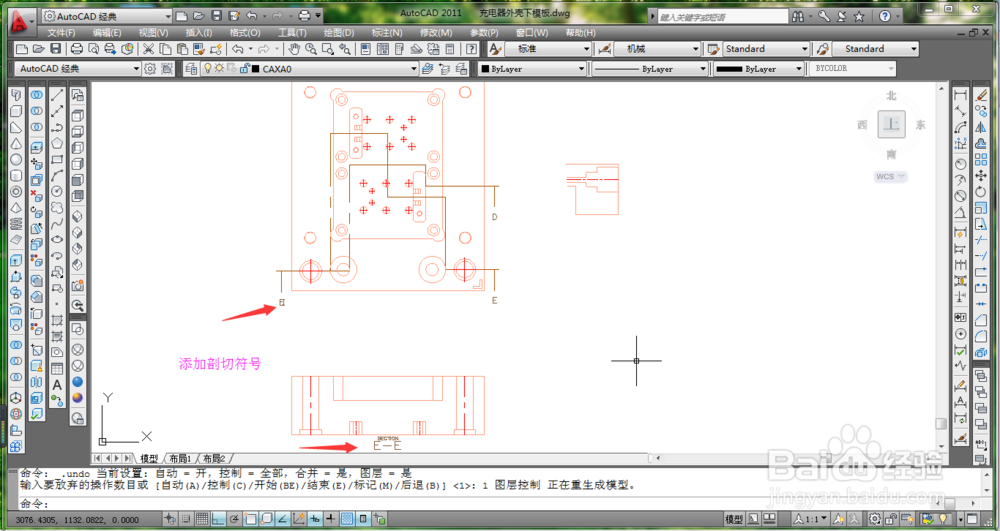Open the Standard multileader style dropdown
Viewport: 1000px width, 531px height.
pyautogui.click(x=914, y=49)
